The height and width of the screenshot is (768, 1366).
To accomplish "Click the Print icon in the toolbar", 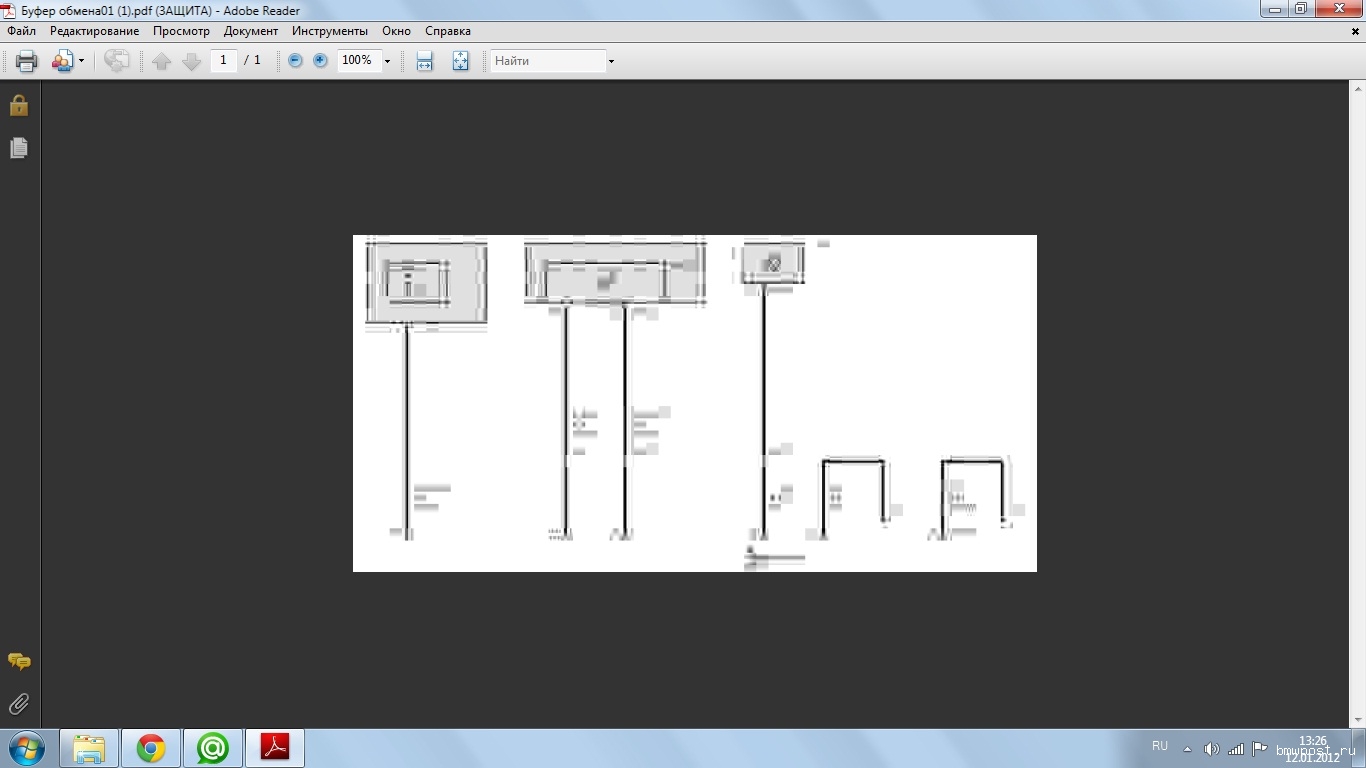I will tap(27, 61).
